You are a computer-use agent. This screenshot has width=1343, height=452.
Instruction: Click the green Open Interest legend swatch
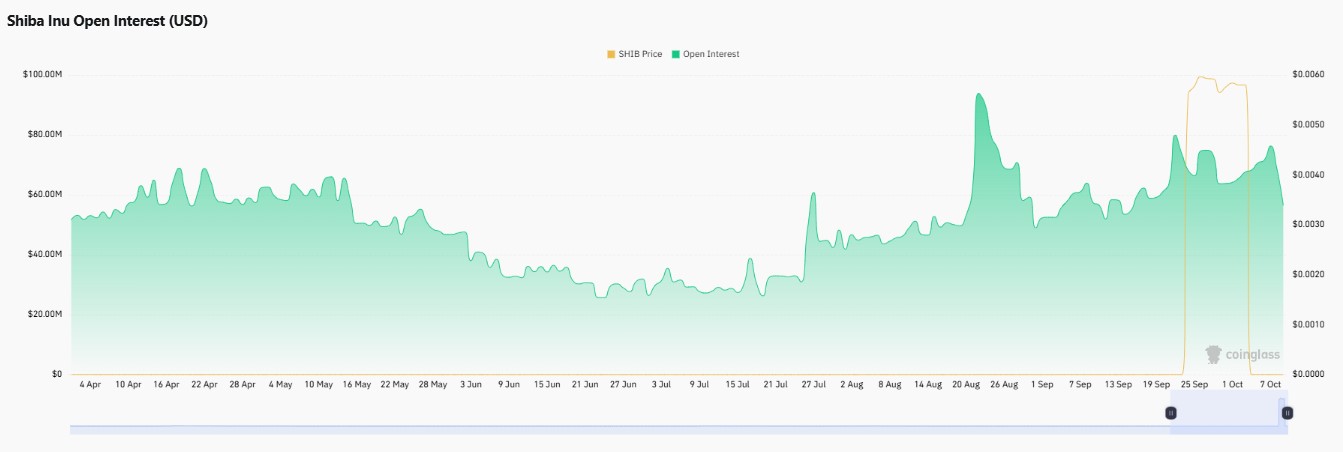(677, 54)
